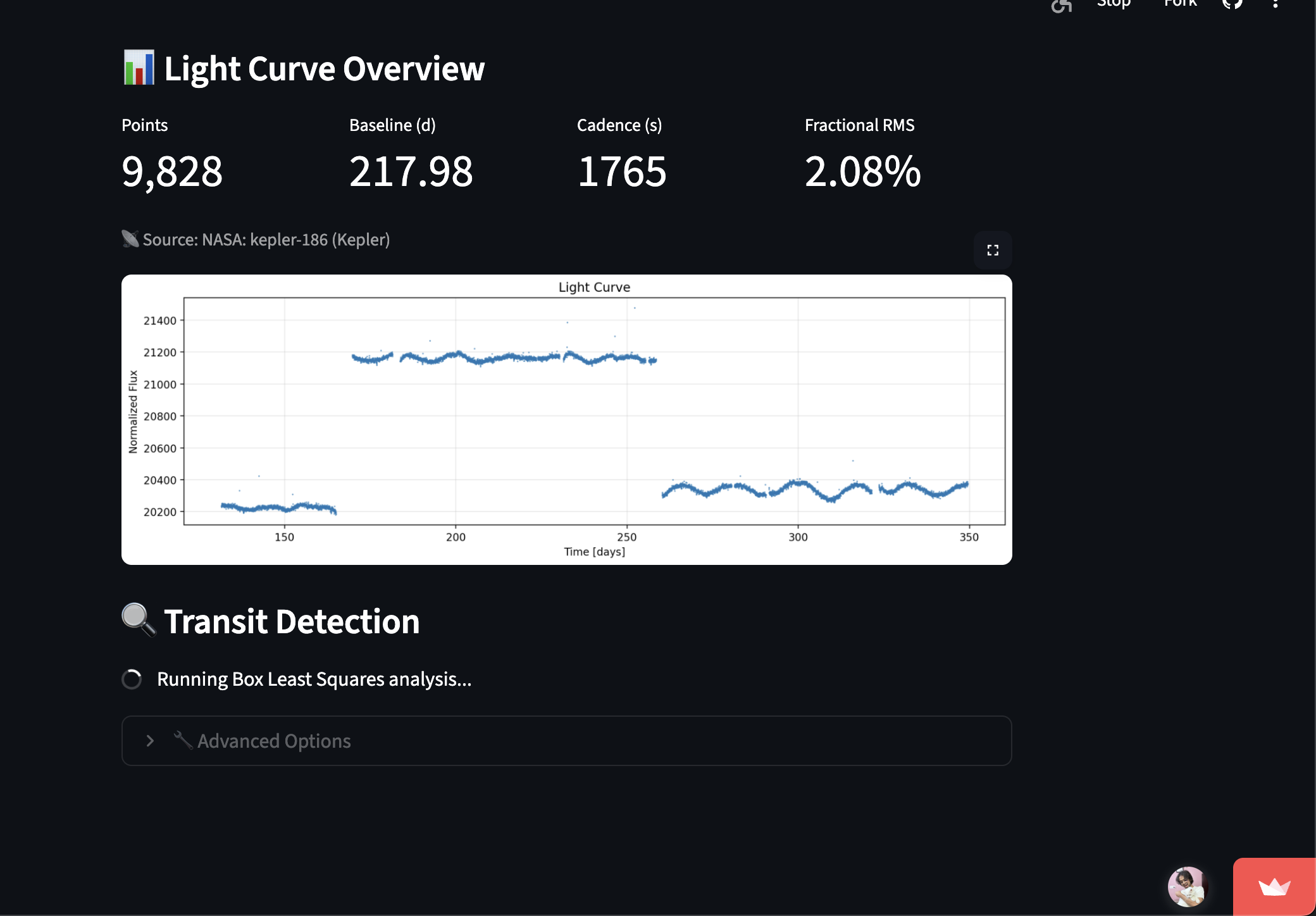
Task: Click the Baseline value 217.98
Action: tap(411, 171)
